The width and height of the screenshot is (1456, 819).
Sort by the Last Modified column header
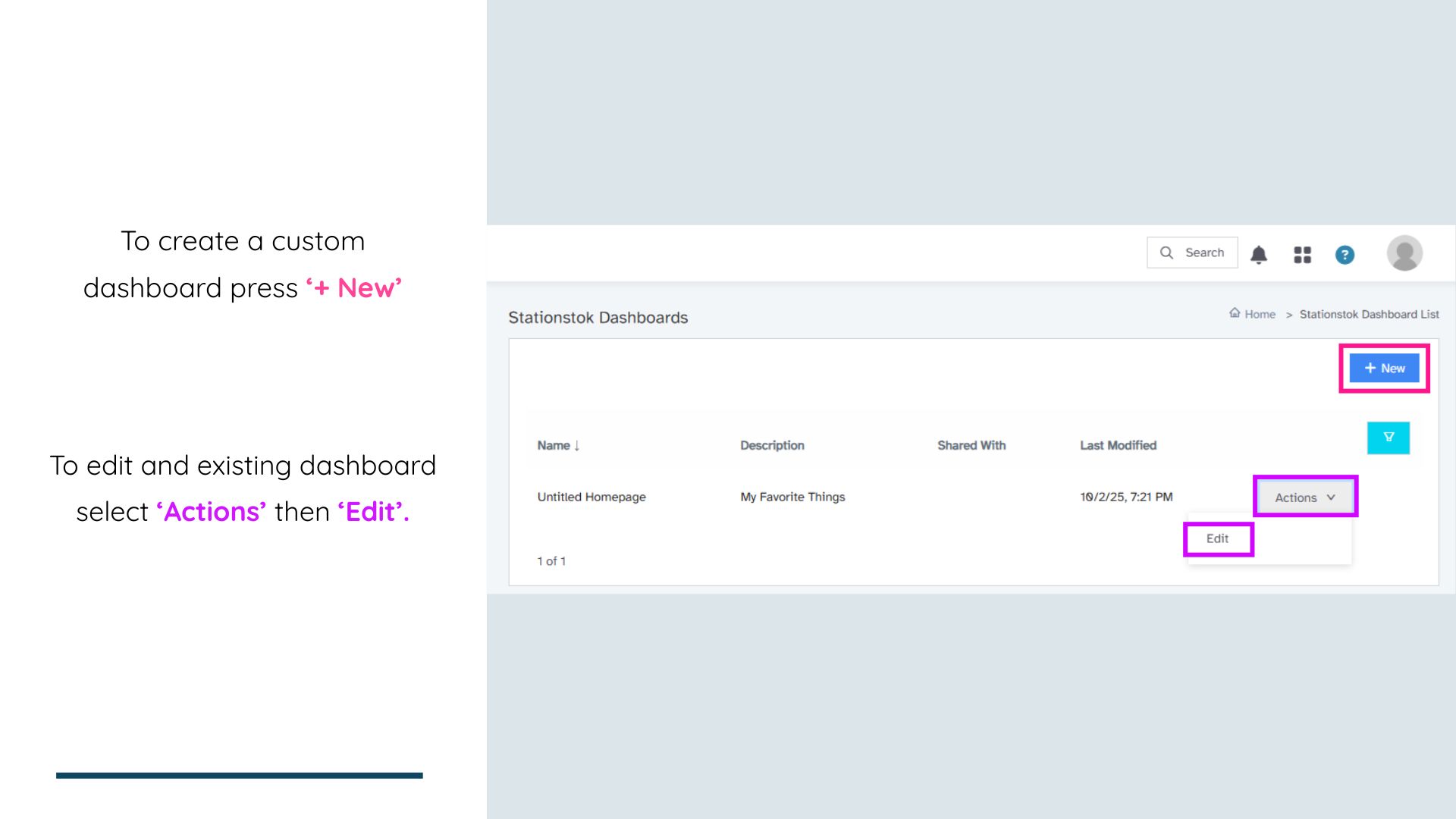(x=1118, y=445)
